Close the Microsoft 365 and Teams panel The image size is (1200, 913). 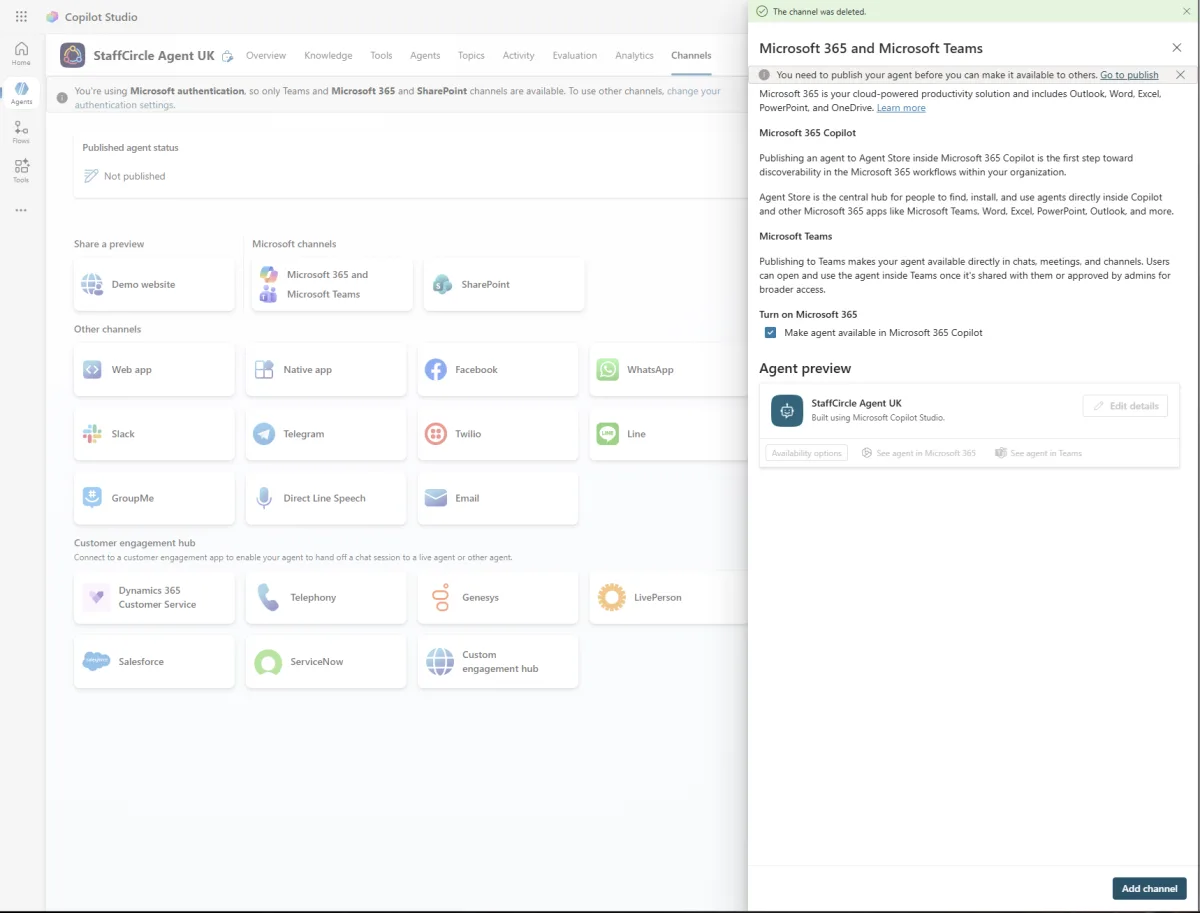tap(1176, 48)
